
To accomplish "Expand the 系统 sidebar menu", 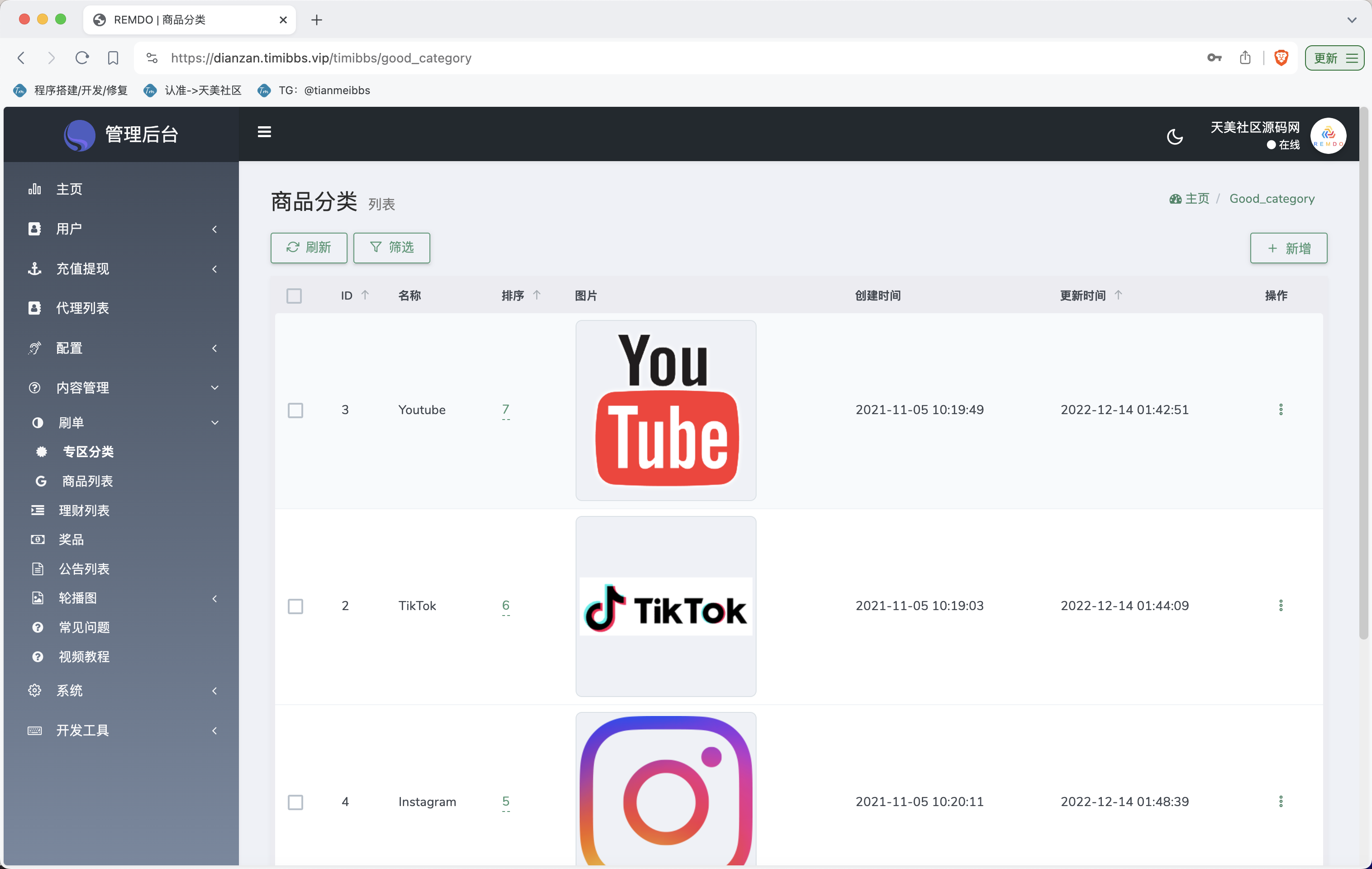I will 121,691.
